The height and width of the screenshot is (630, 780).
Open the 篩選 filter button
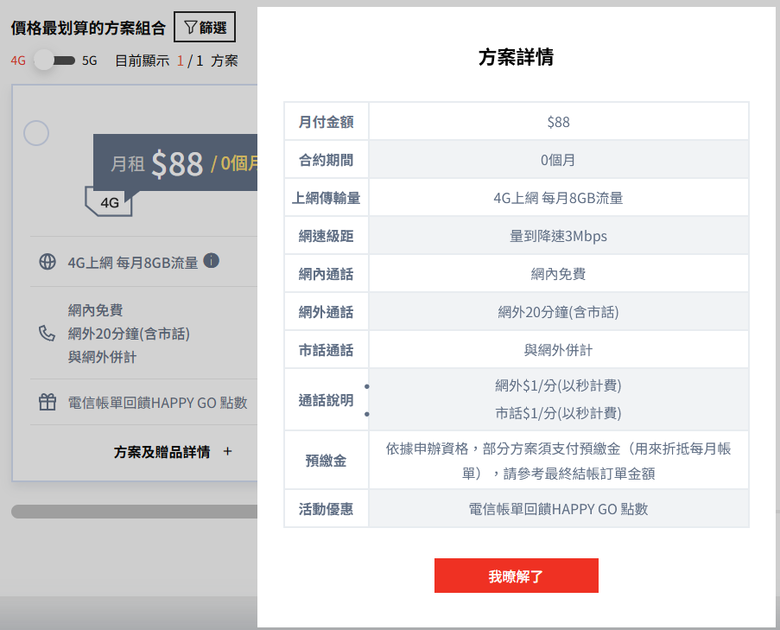click(x=204, y=27)
